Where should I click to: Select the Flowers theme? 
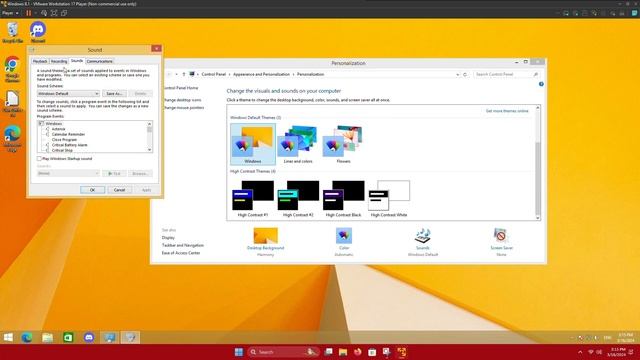[343, 144]
